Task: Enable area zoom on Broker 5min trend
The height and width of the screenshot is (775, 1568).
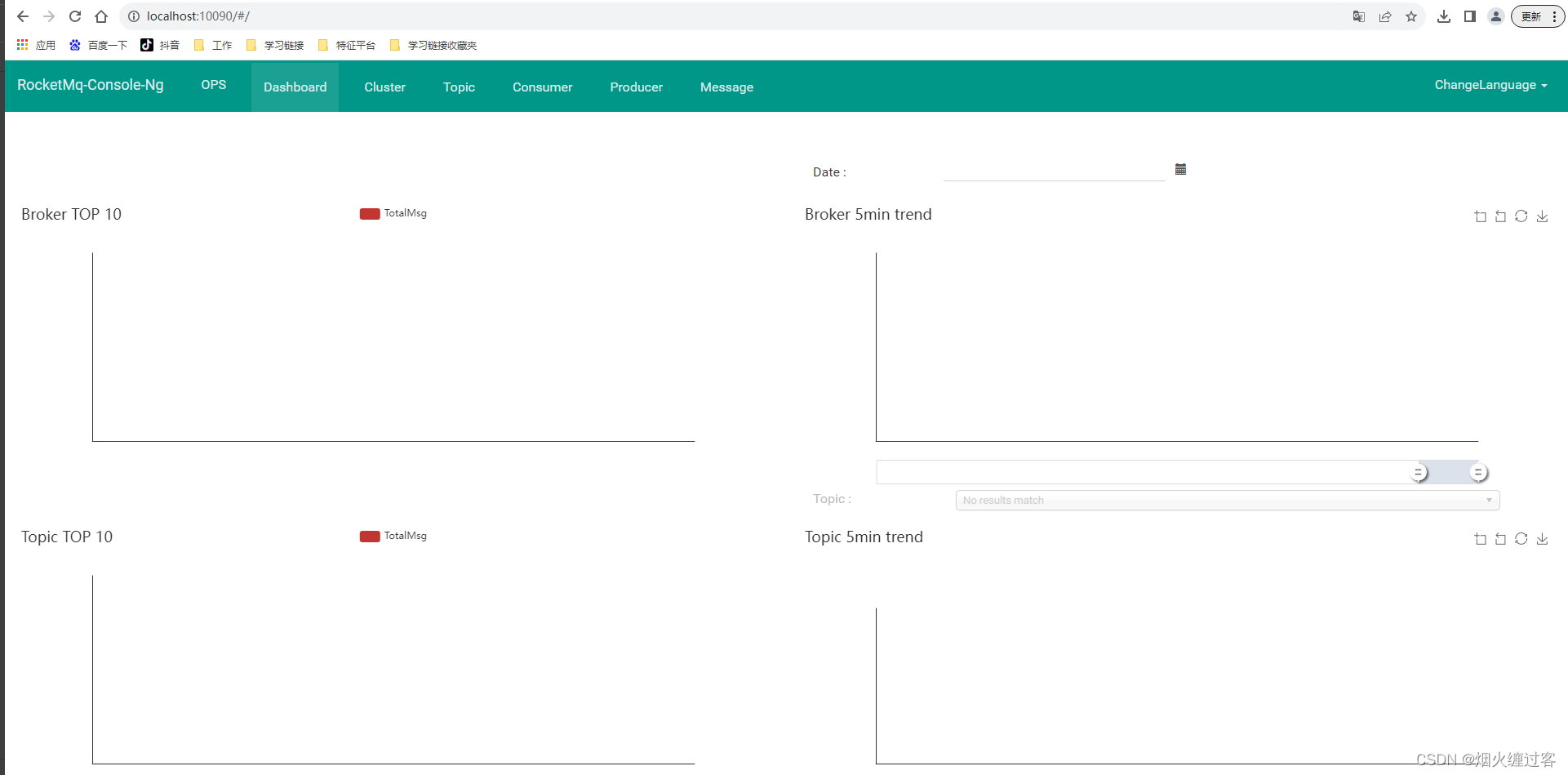Action: coord(1480,216)
